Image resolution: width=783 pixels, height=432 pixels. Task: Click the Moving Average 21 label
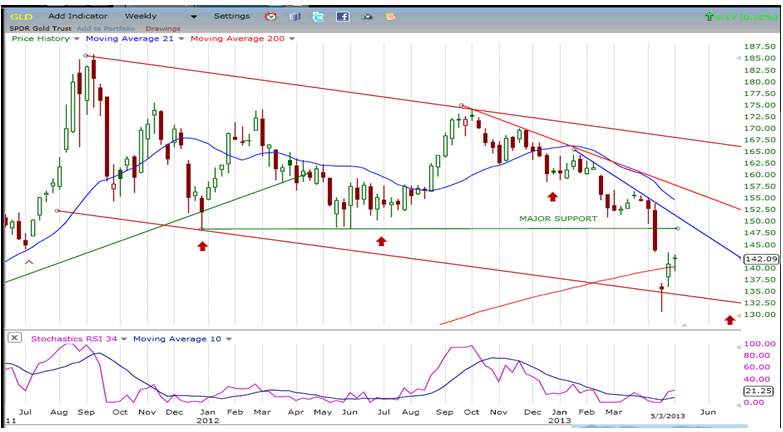pos(130,38)
